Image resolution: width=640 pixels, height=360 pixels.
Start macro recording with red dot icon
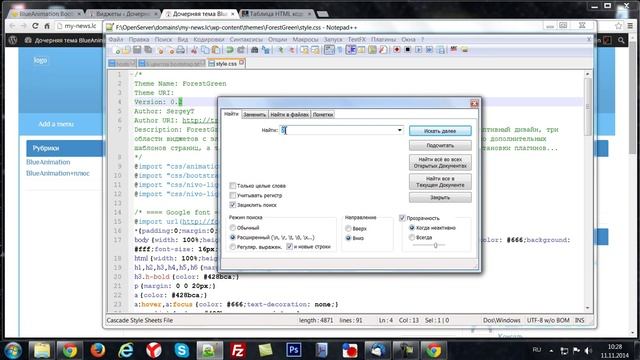pyautogui.click(x=397, y=50)
